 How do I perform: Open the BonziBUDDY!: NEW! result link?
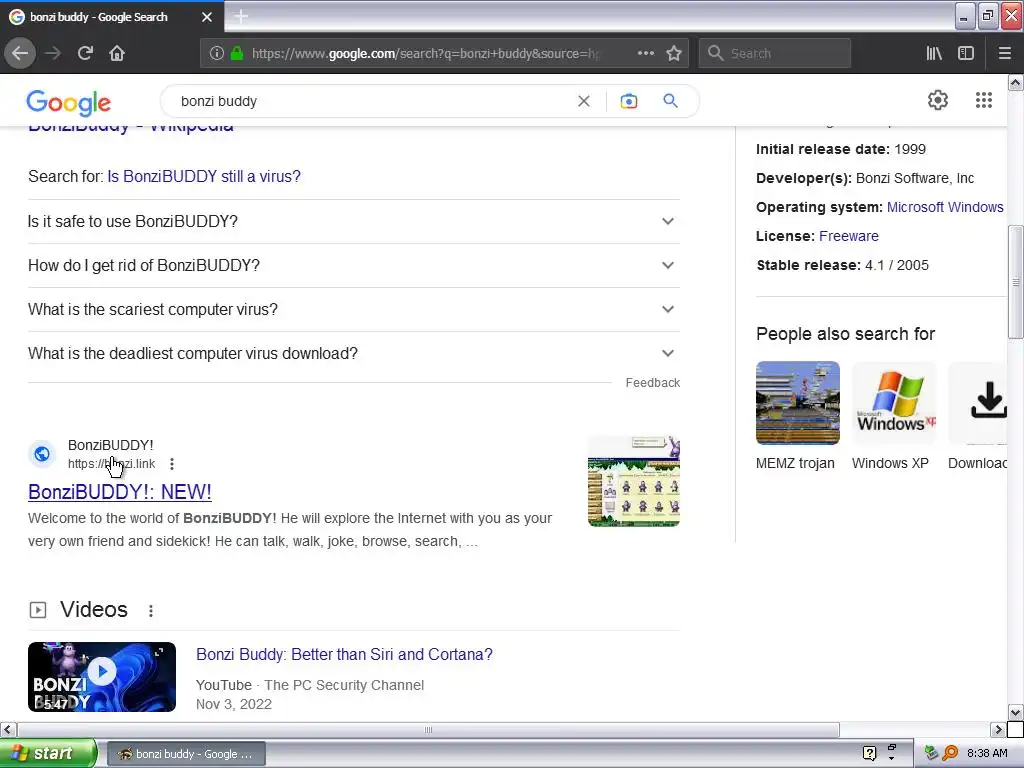coord(120,492)
